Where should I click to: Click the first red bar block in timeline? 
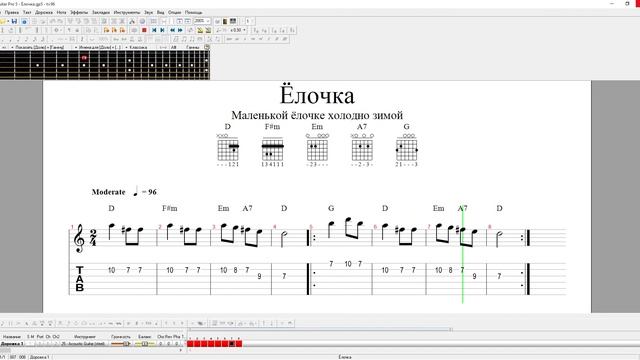click(x=190, y=344)
